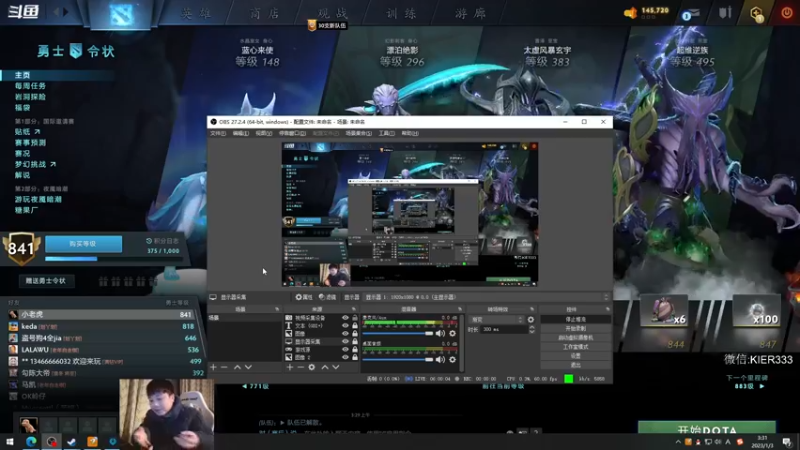Image resolution: width=800 pixels, height=450 pixels.
Task: Open the Tools menu in OBS
Action: click(x=387, y=133)
